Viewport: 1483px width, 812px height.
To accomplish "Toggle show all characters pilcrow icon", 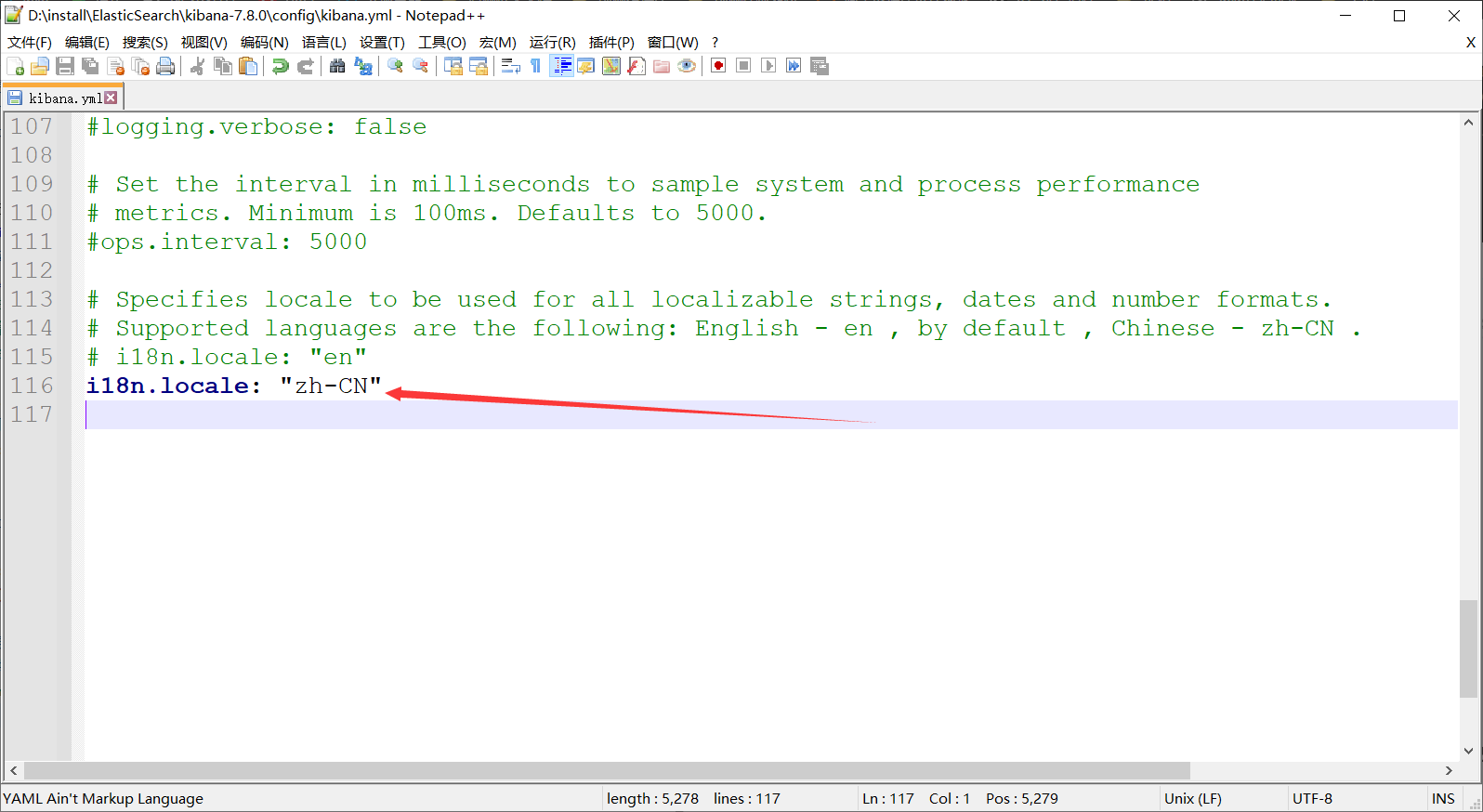I will point(535,66).
